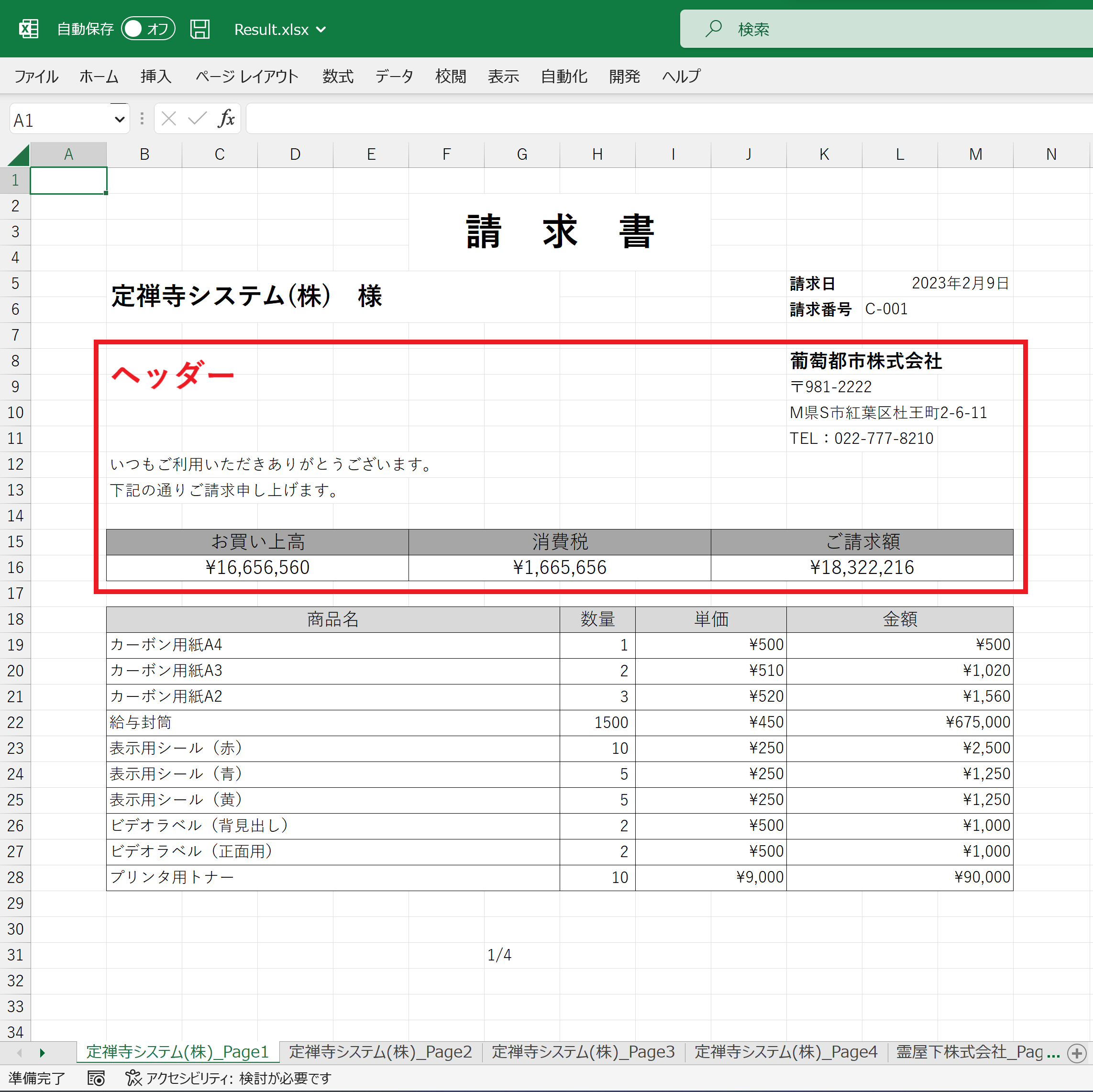Click the ¥1,665,656 tax cell
This screenshot has width=1093, height=1092.
coord(560,567)
